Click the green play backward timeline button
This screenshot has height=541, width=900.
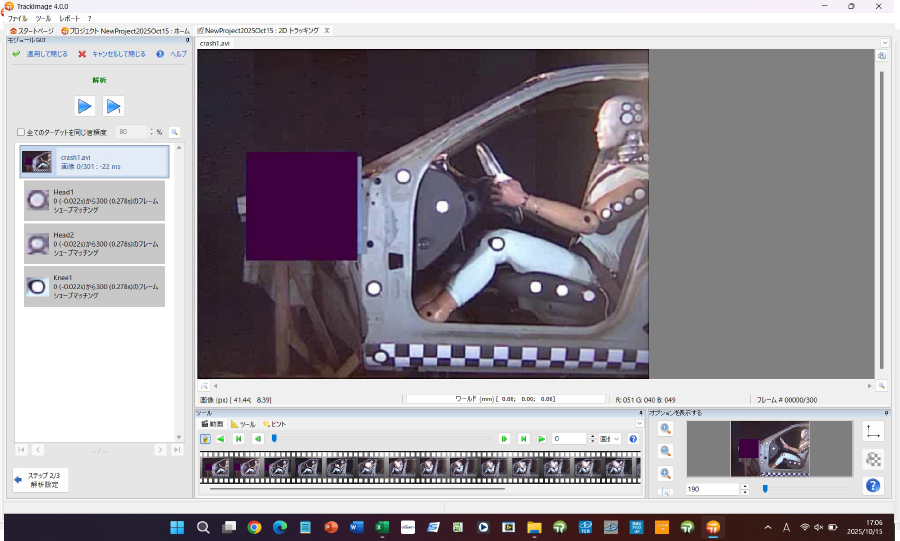tap(220, 438)
